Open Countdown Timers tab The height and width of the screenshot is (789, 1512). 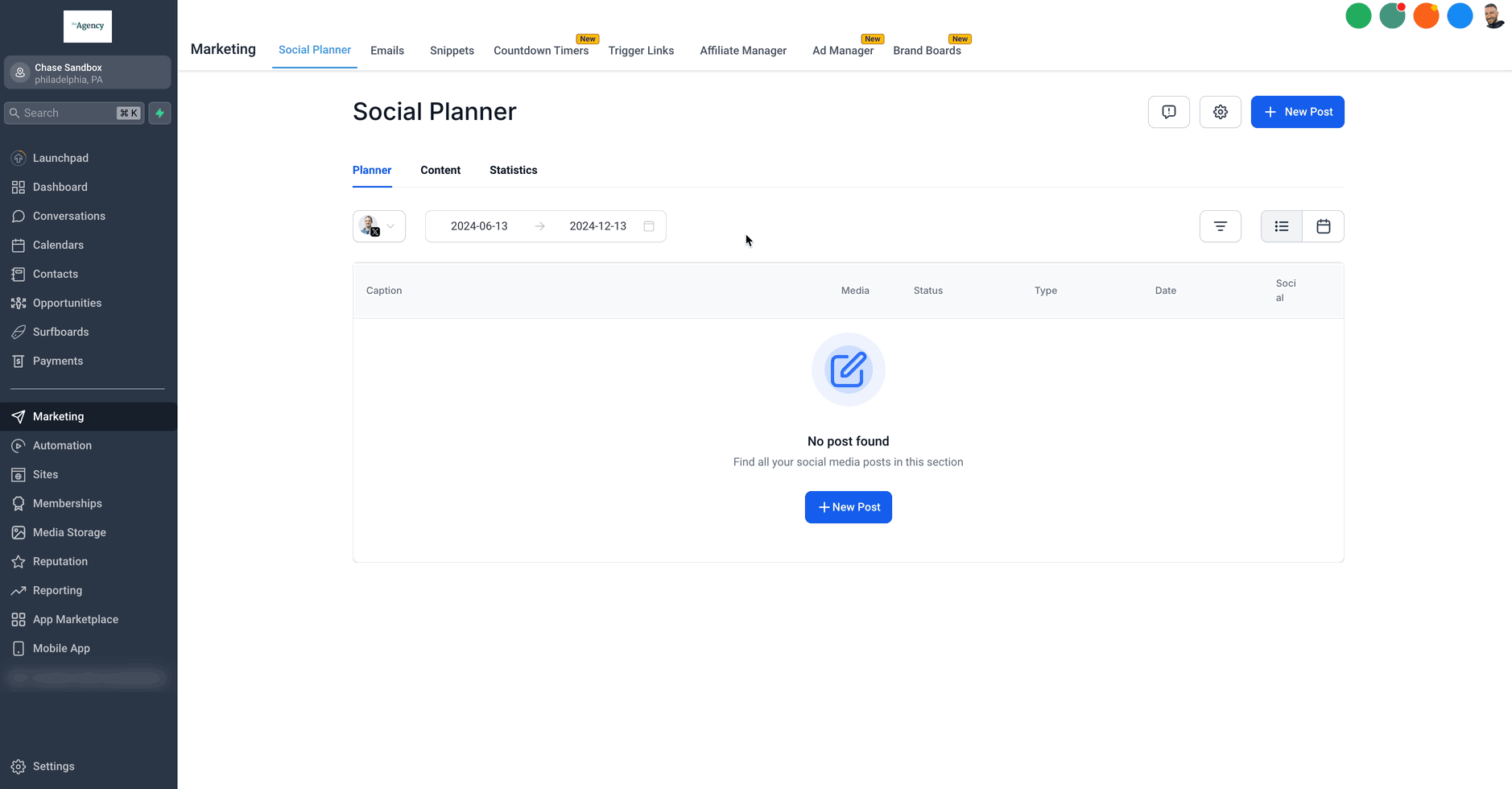pyautogui.click(x=541, y=51)
